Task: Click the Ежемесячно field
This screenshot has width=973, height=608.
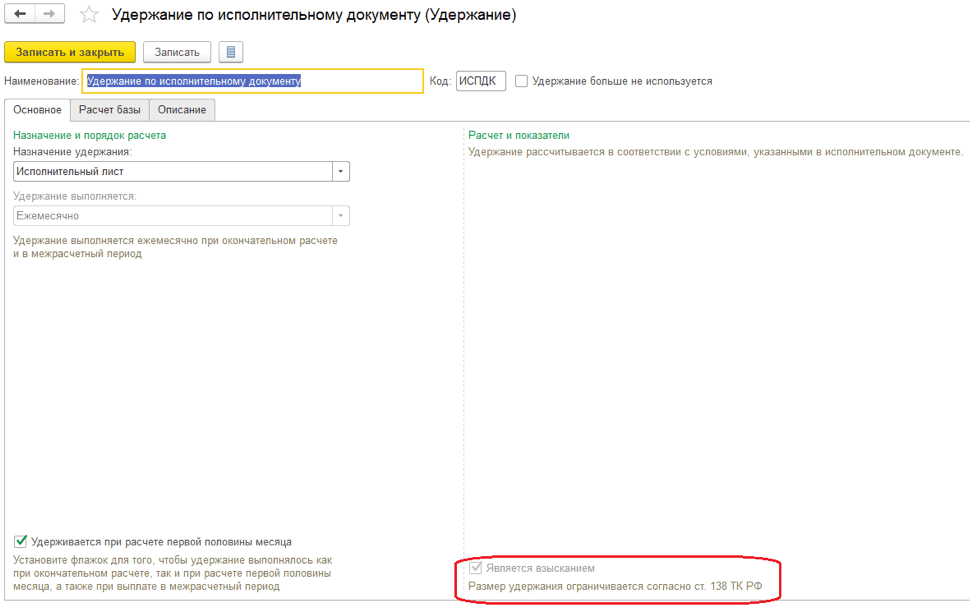Action: coord(173,216)
